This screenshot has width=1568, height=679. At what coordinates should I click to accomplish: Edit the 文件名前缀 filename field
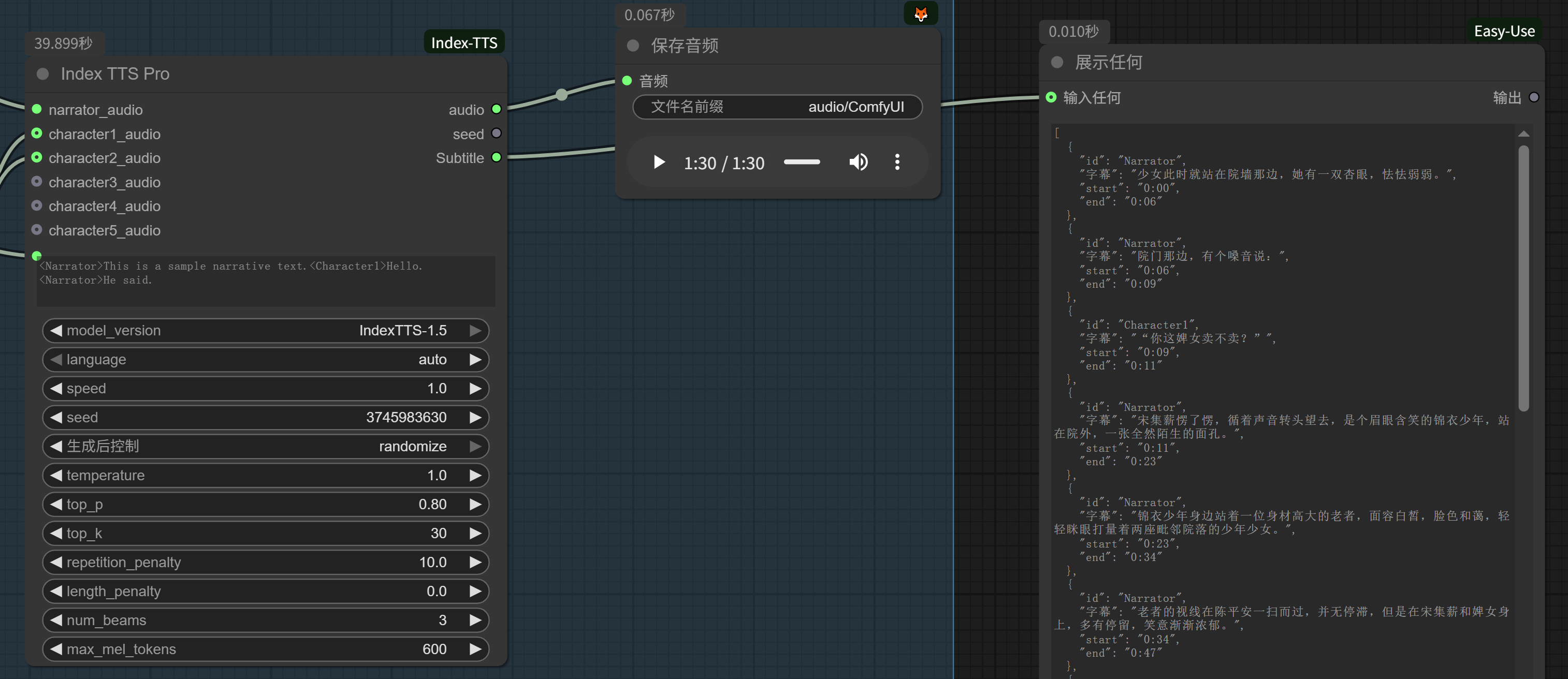[777, 107]
